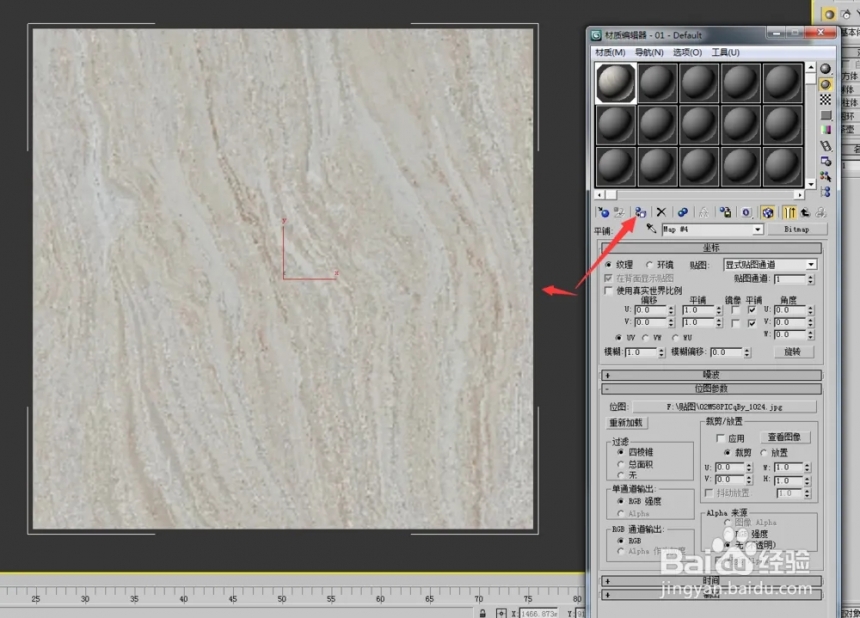Toggle Show End Result icon
Screen dimensions: 860x618
point(789,213)
